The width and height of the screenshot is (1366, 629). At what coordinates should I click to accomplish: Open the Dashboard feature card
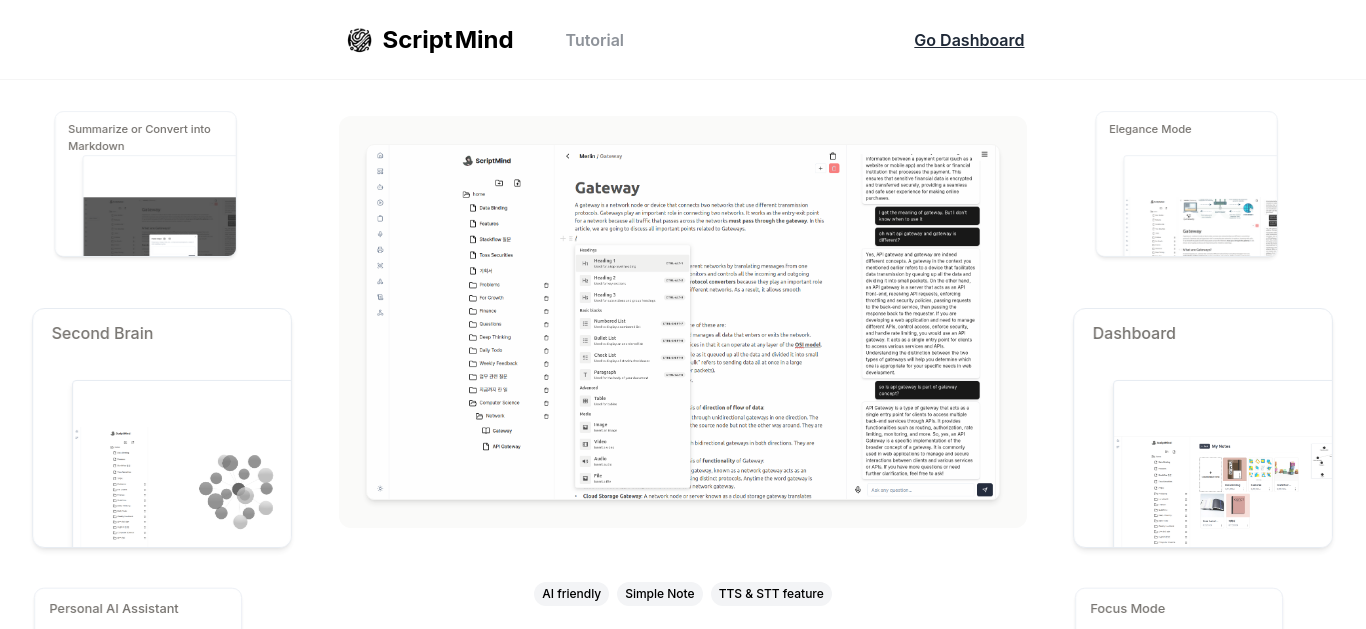tap(1203, 428)
